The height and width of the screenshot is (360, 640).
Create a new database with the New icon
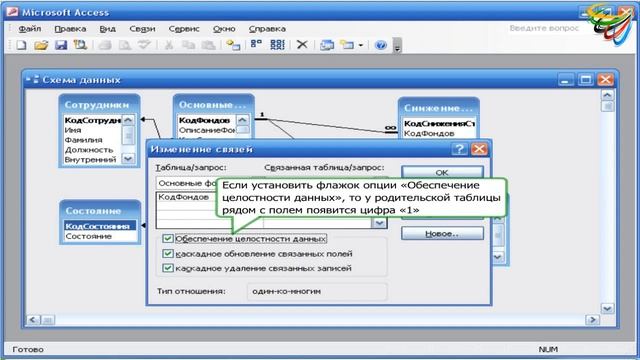(x=21, y=45)
